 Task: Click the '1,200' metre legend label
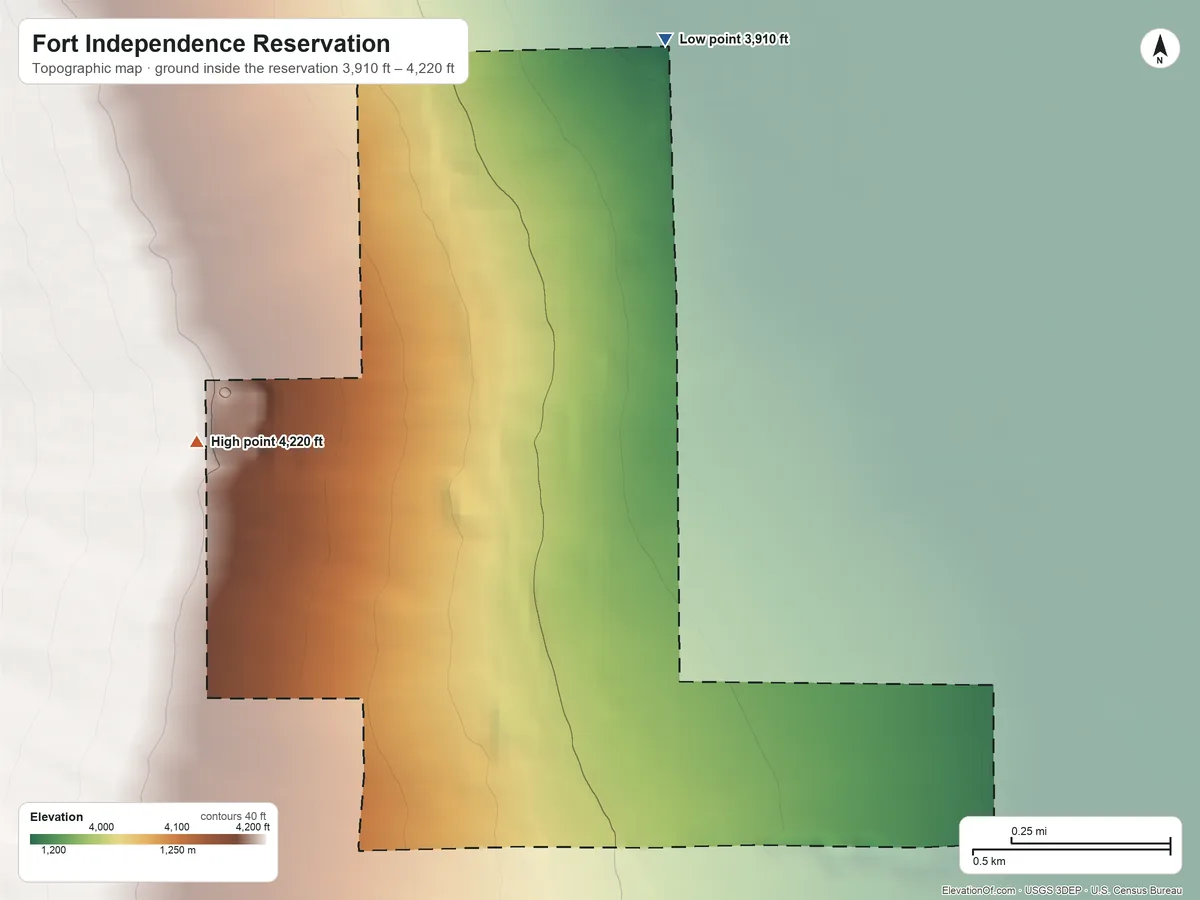[53, 851]
